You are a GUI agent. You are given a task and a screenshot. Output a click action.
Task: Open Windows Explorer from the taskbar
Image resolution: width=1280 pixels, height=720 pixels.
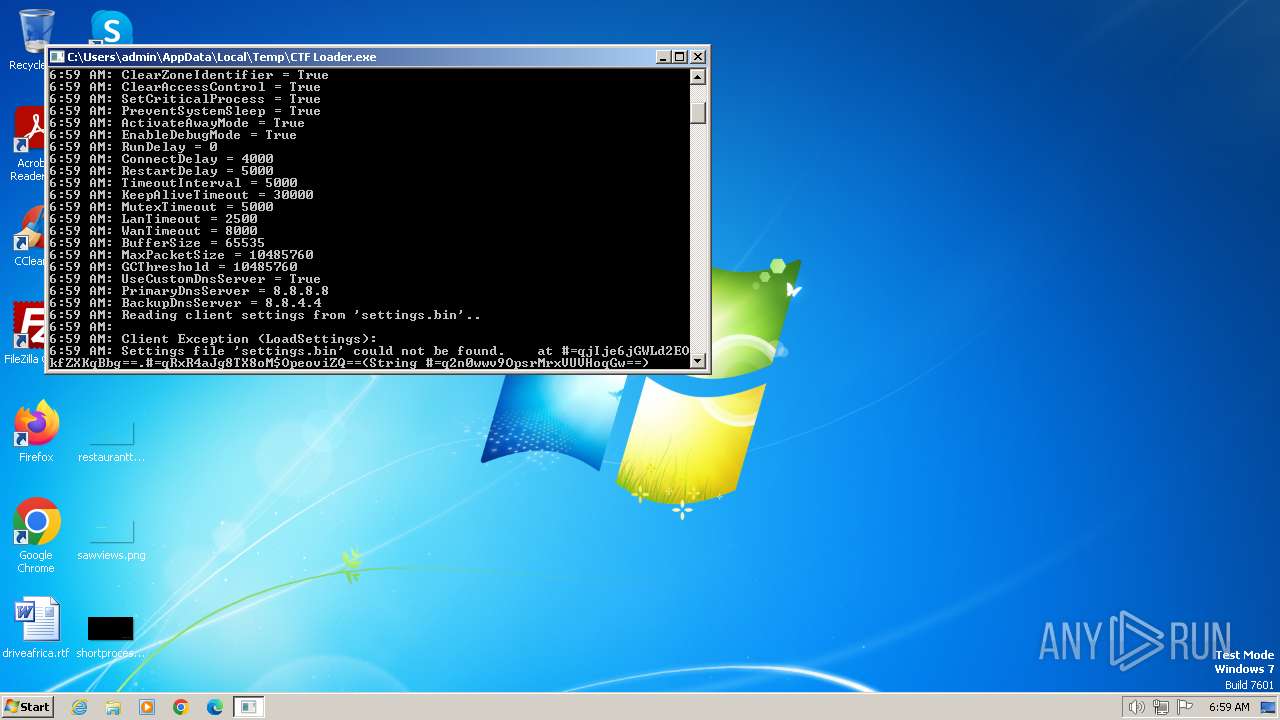[113, 707]
